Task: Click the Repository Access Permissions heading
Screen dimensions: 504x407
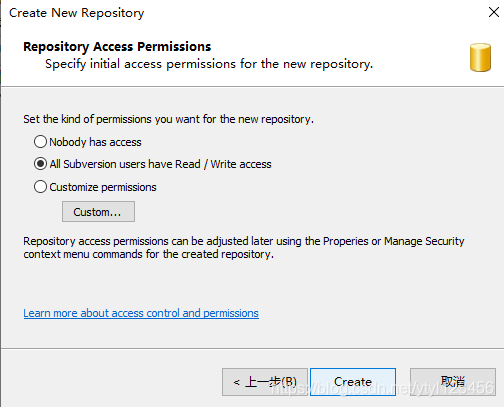Action: 117,47
